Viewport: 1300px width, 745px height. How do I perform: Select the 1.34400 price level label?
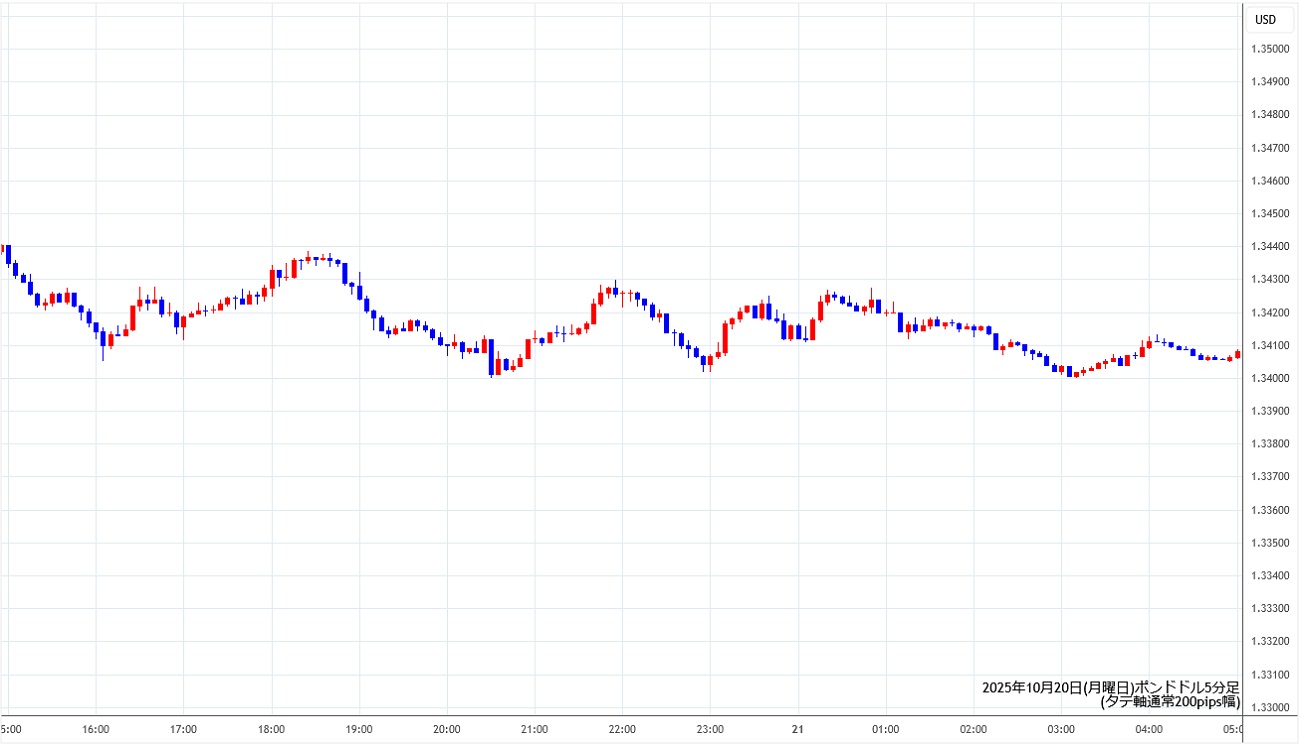coord(1270,247)
